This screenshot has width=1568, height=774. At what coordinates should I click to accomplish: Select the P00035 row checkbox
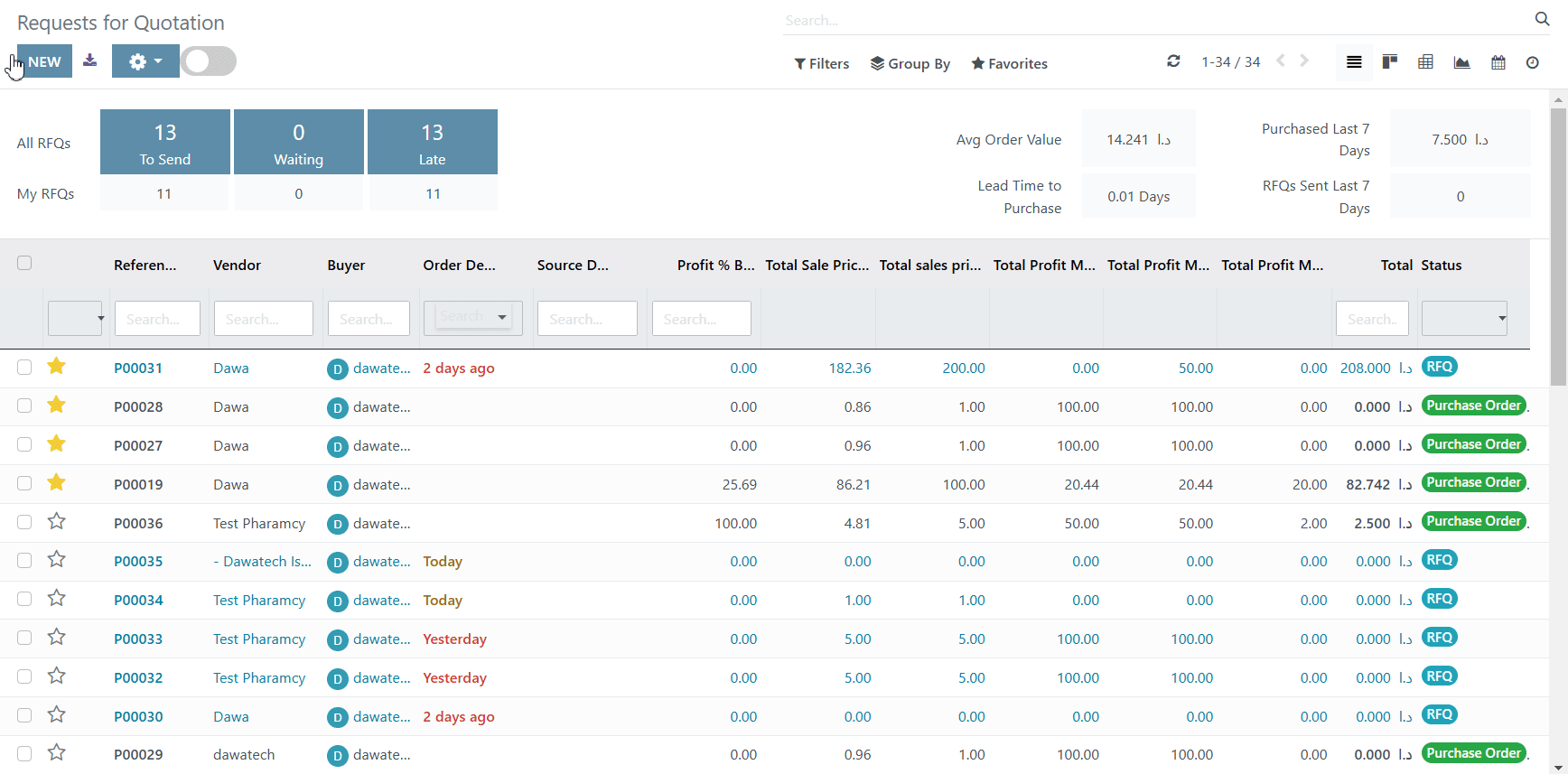[24, 560]
